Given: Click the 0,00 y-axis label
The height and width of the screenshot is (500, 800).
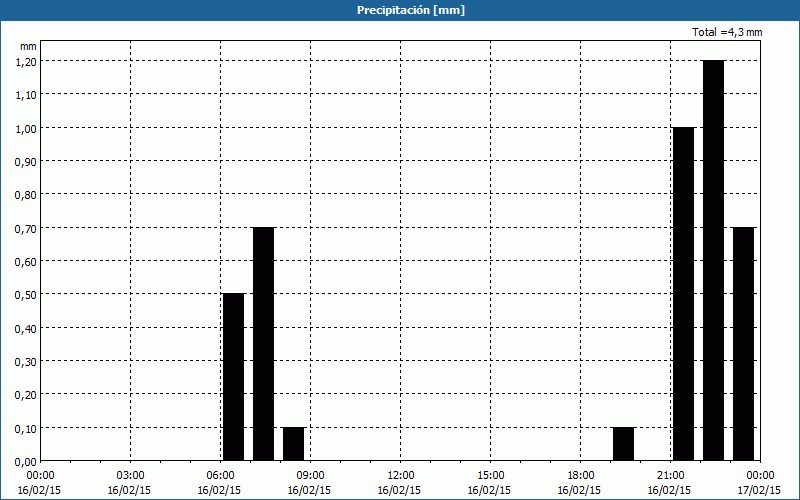Looking at the screenshot, I should coord(26,462).
